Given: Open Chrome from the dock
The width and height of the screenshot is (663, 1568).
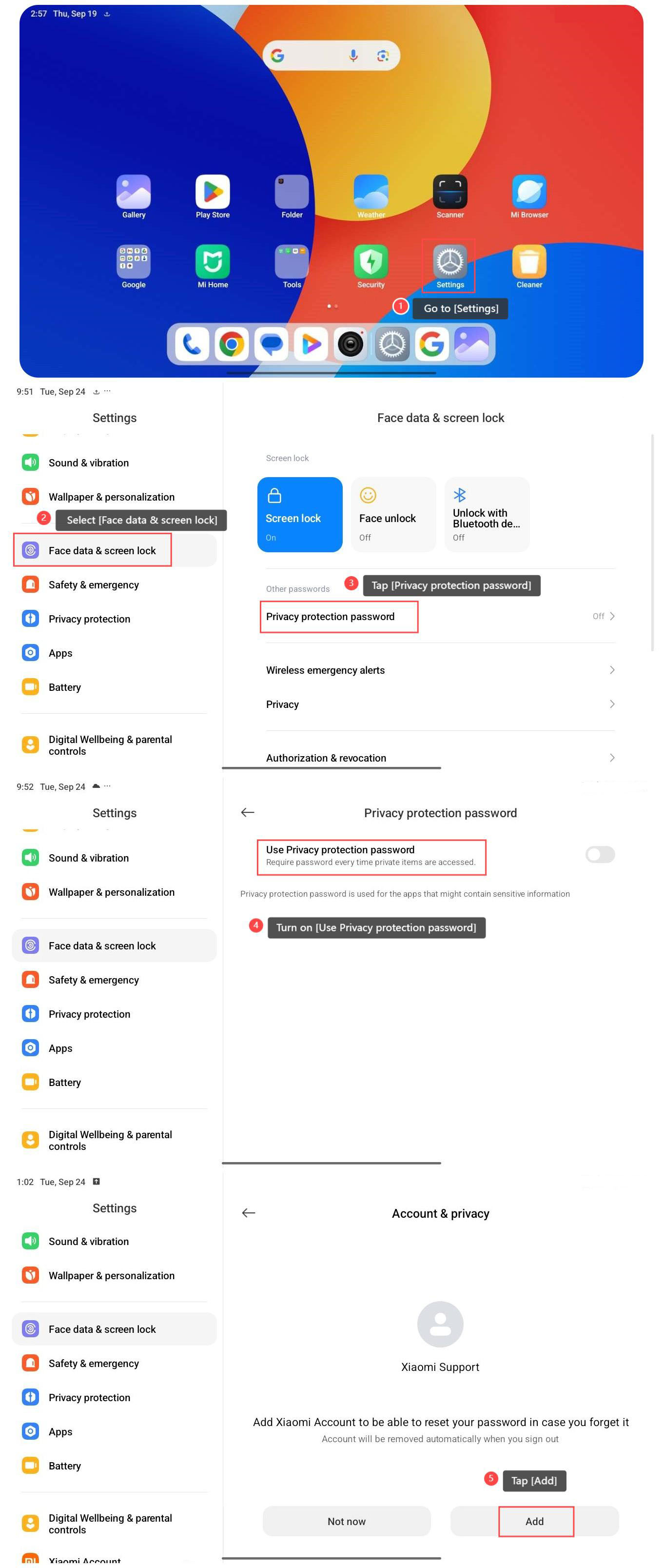Looking at the screenshot, I should 231,344.
